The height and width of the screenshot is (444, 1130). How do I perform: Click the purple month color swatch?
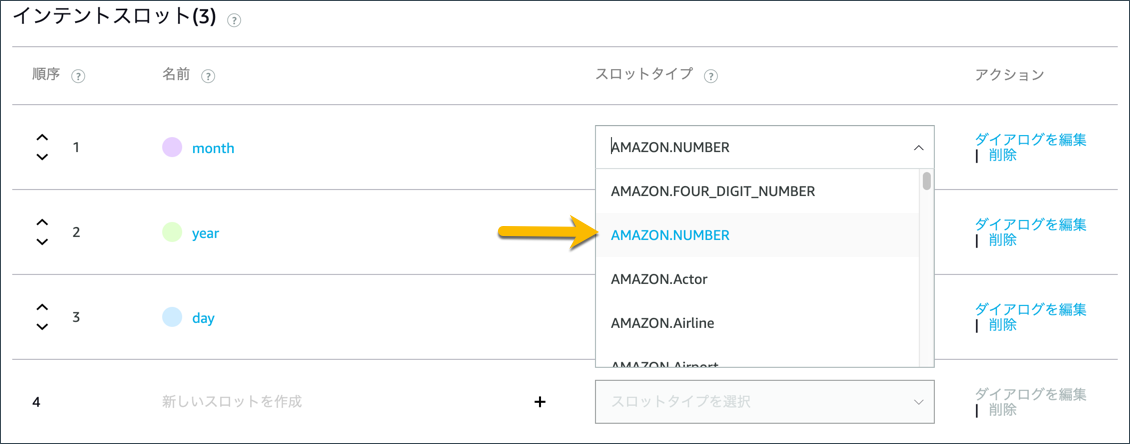tap(172, 148)
